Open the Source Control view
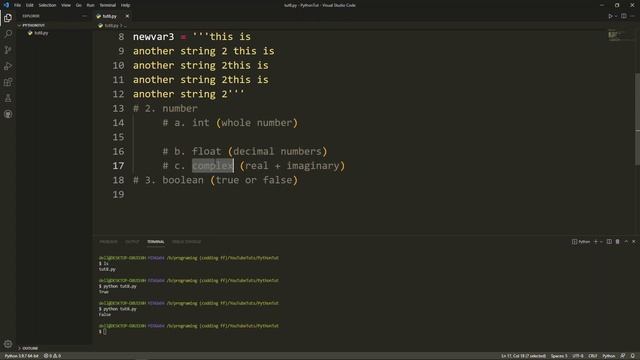The image size is (640, 360). click(x=8, y=50)
